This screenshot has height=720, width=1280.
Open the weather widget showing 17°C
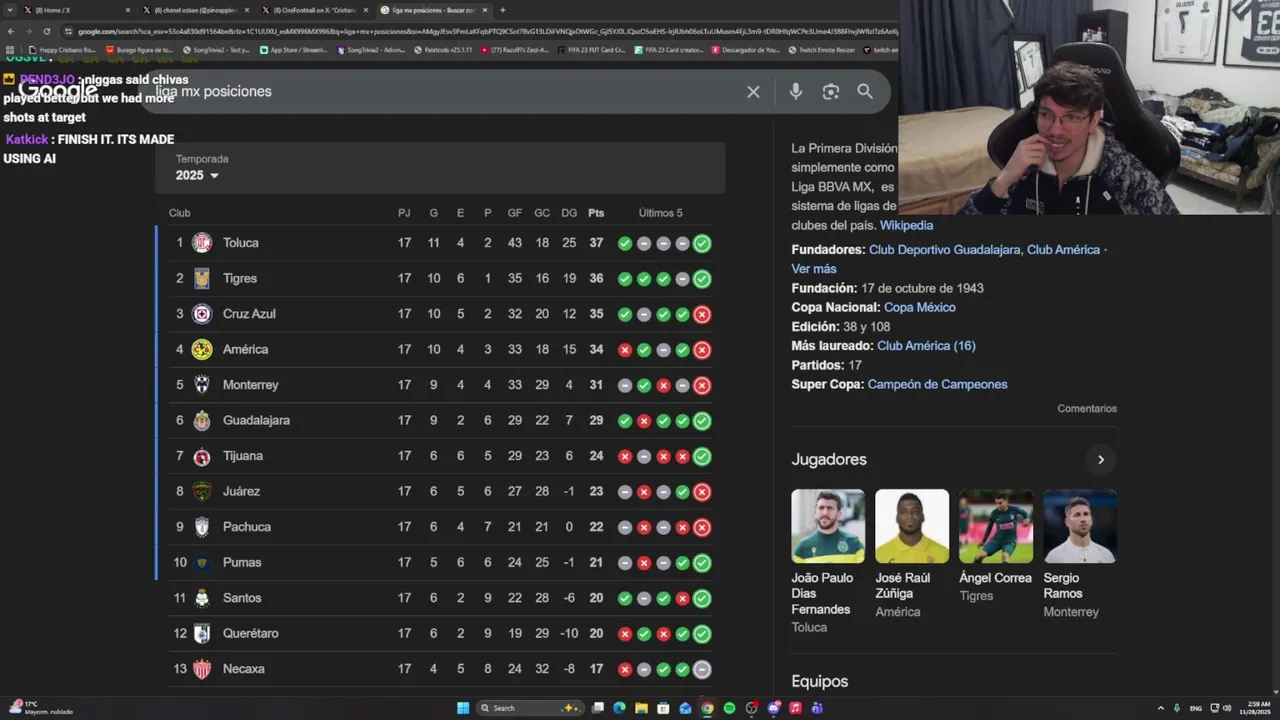pos(40,708)
